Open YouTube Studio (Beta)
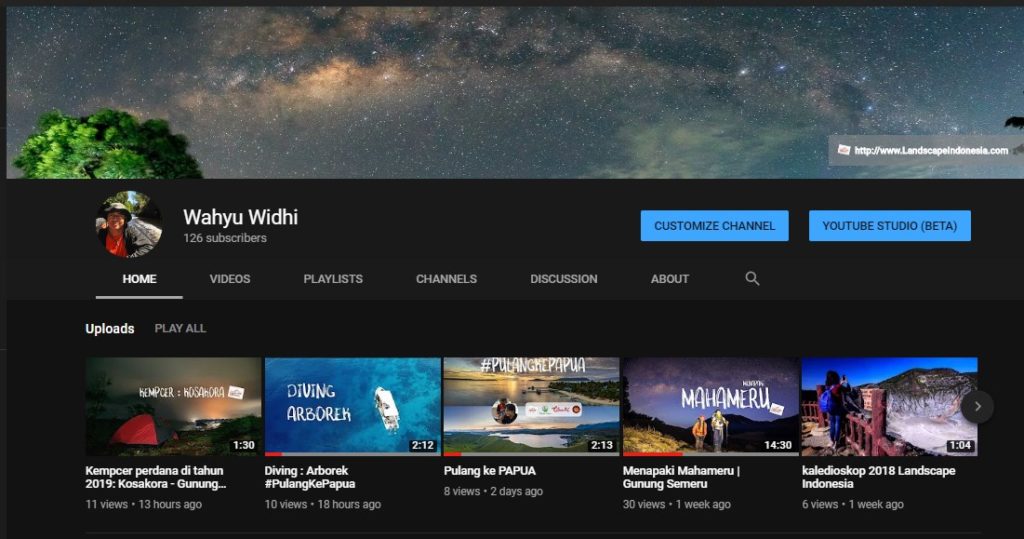Viewport: 1024px width, 539px height. 889,226
